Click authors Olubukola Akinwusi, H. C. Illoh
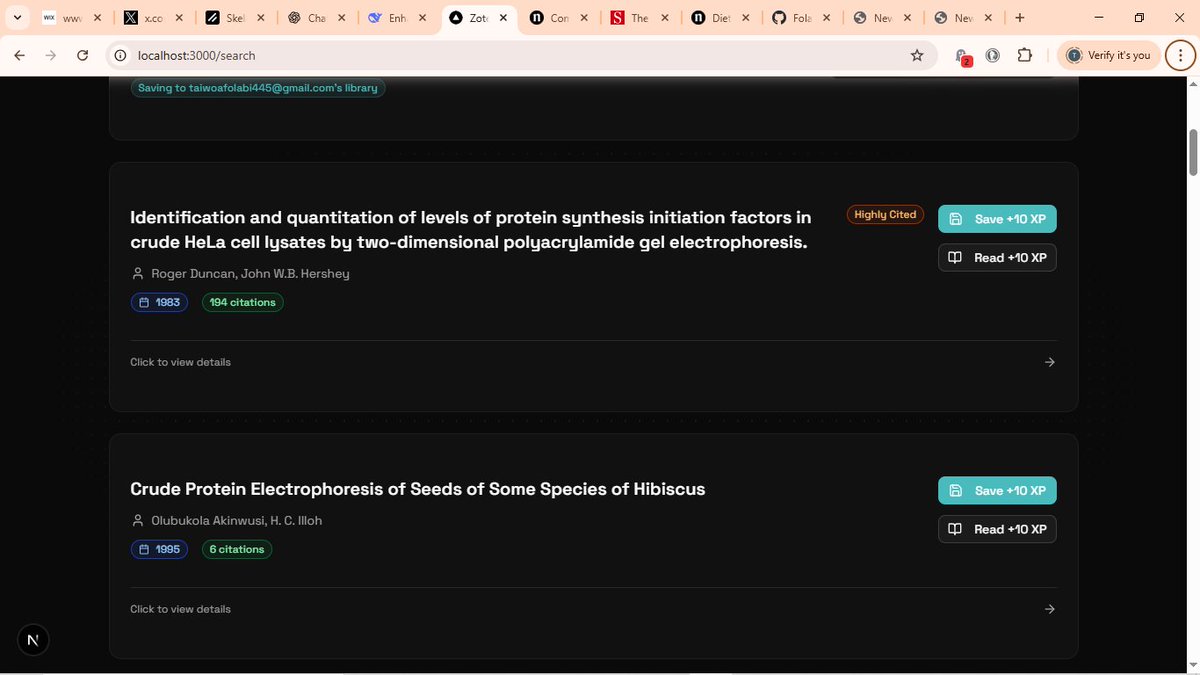This screenshot has height=675, width=1200. pyautogui.click(x=236, y=520)
